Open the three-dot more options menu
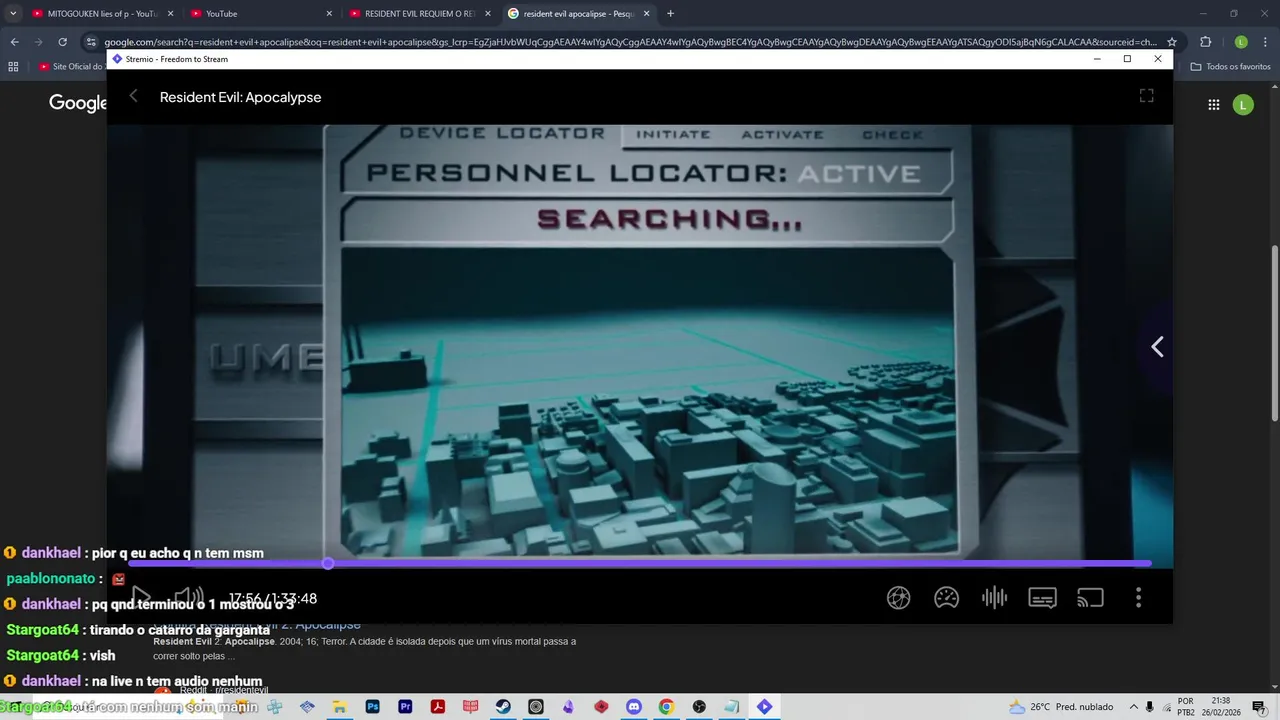 [1138, 598]
